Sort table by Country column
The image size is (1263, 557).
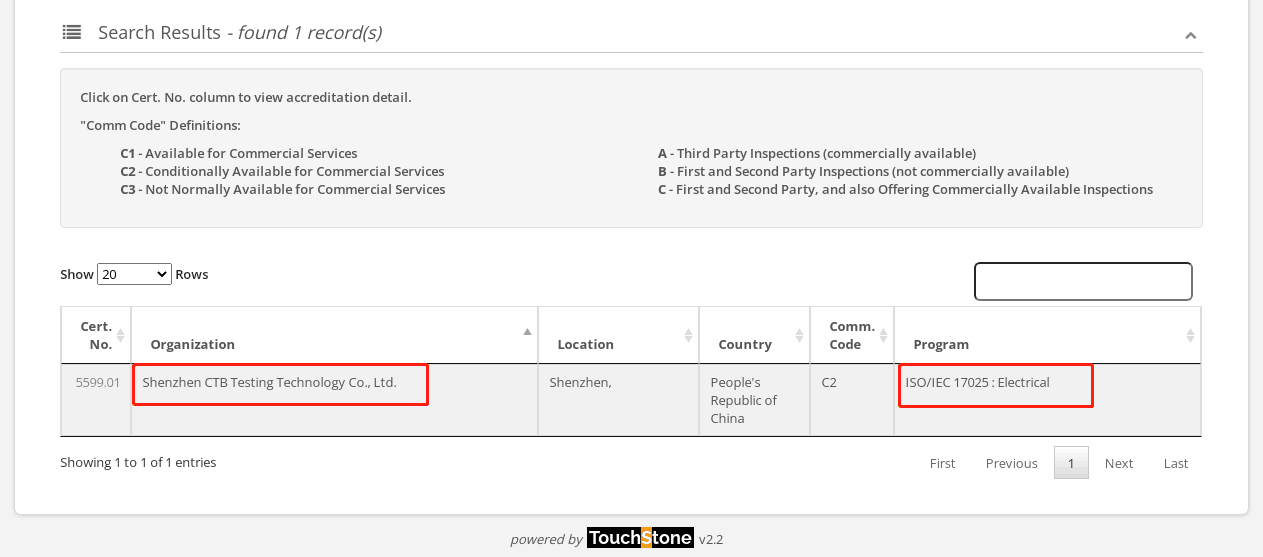[x=754, y=335]
